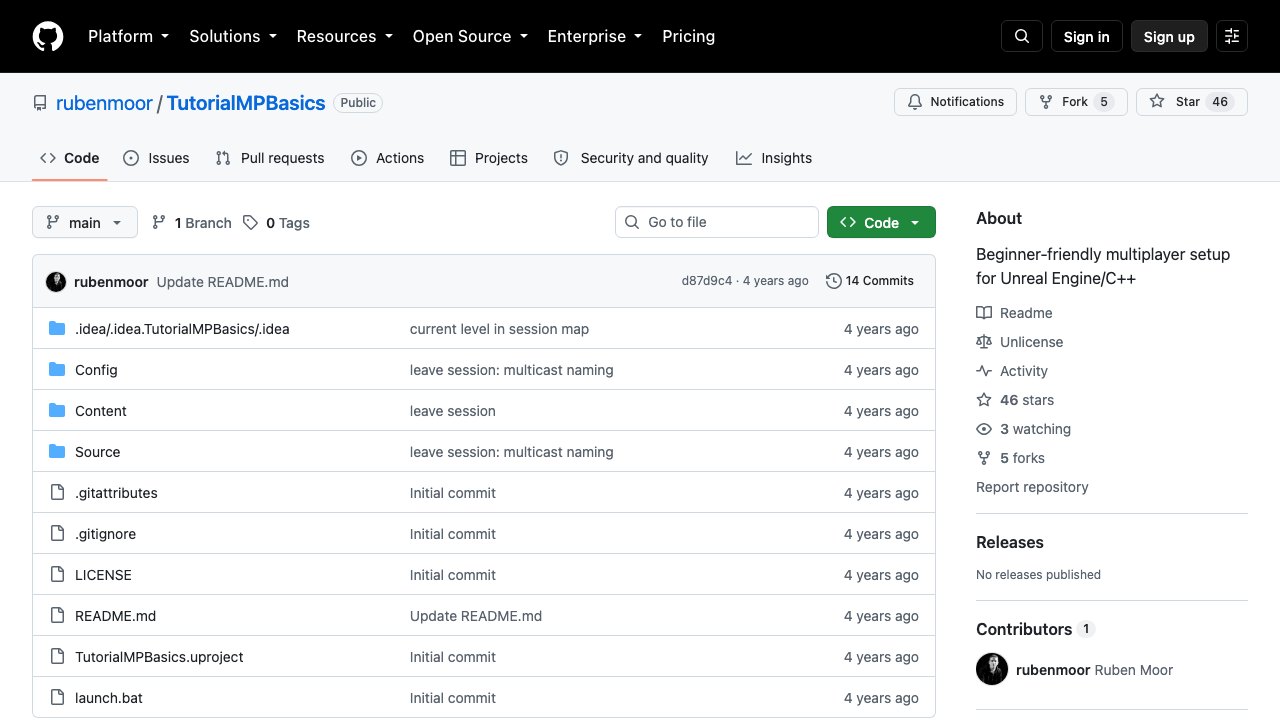Viewport: 1280px width, 720px height.
Task: Click the 'Public' visibility label
Action: pyautogui.click(x=358, y=103)
